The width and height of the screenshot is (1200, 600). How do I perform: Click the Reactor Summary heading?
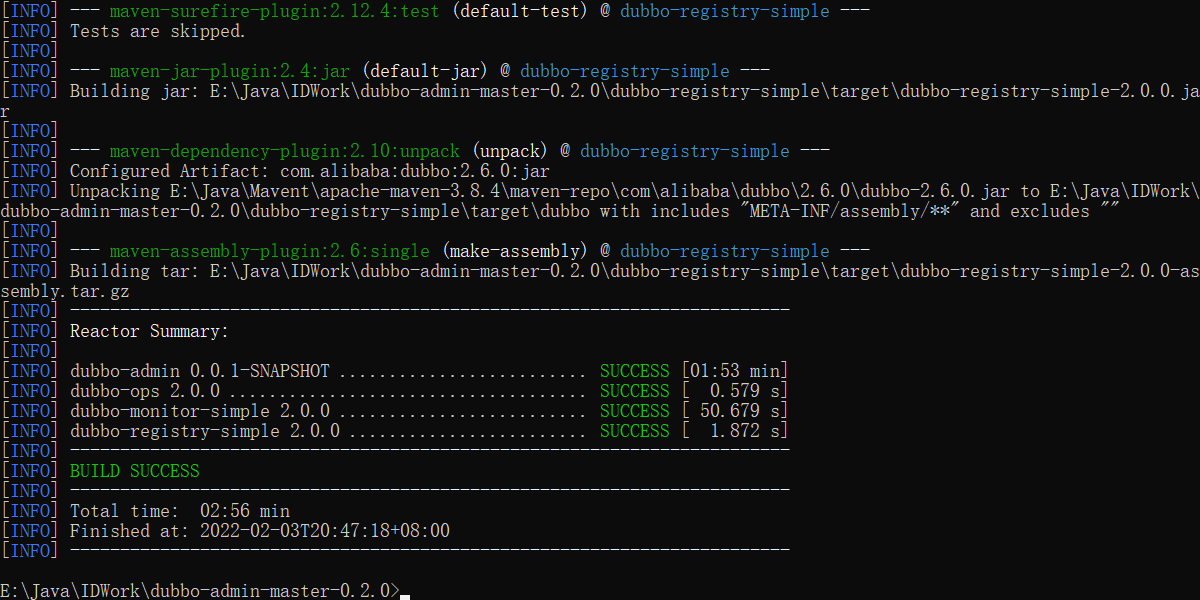pos(149,331)
